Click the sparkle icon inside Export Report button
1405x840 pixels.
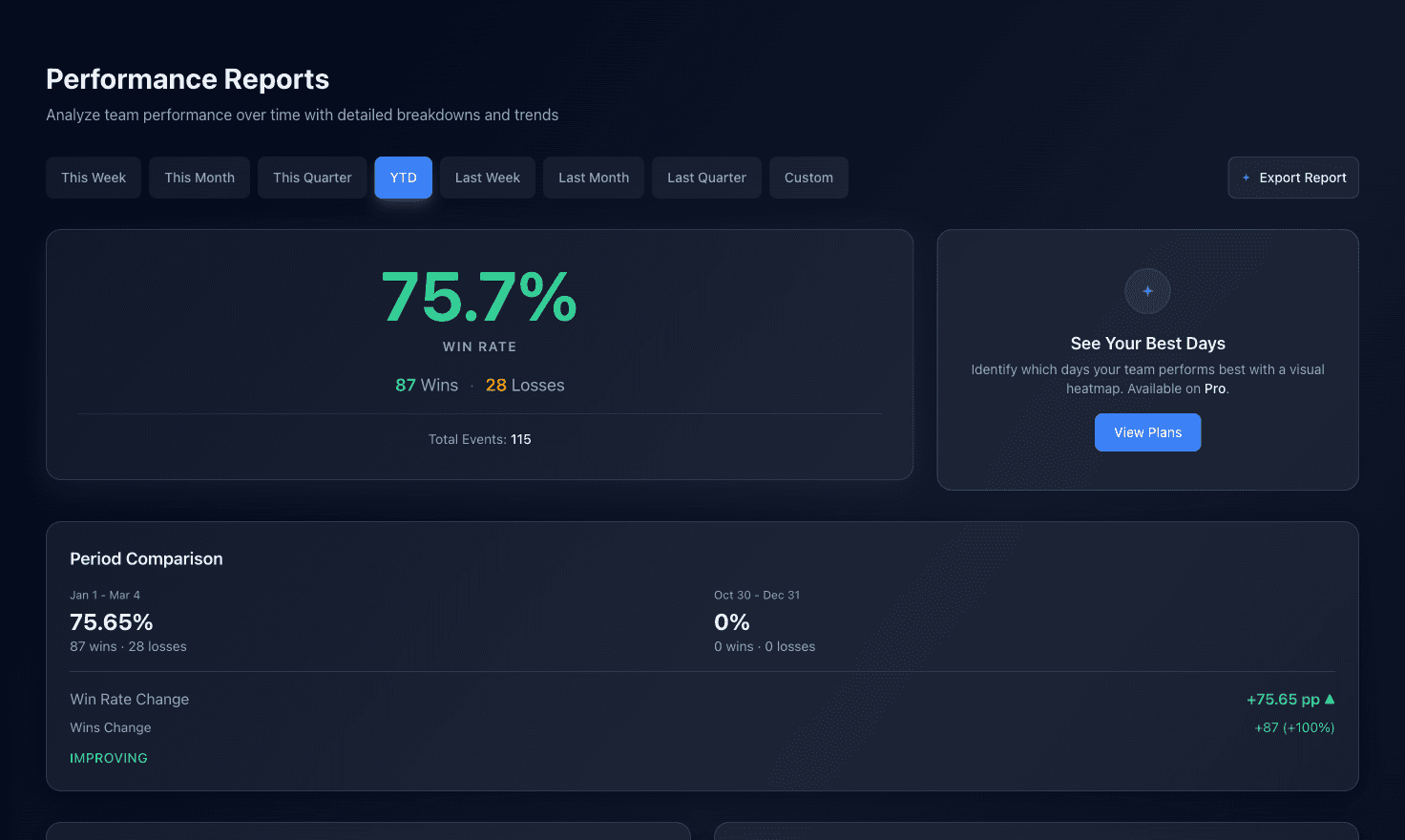click(x=1246, y=178)
